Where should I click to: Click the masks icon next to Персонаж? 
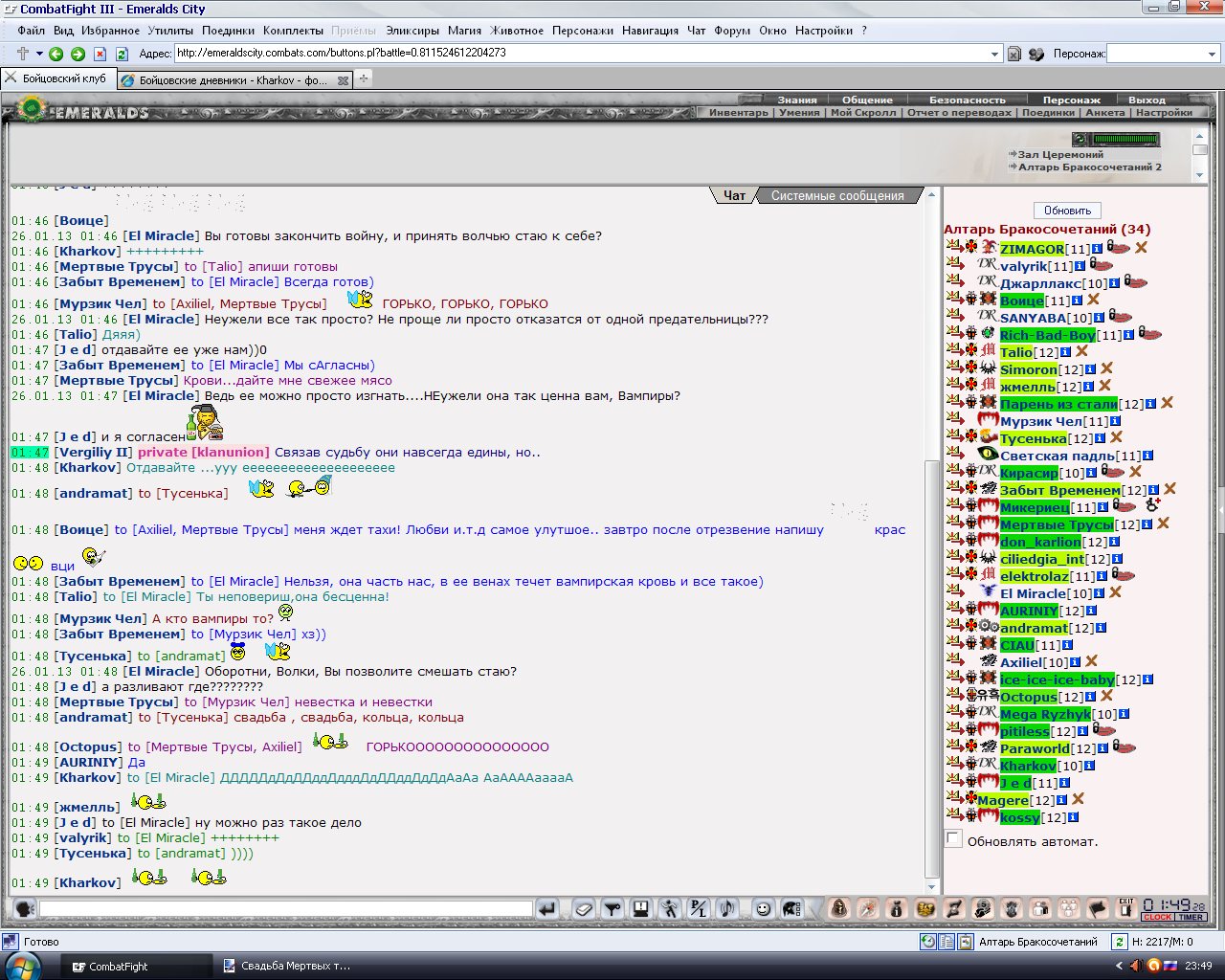[x=1036, y=54]
